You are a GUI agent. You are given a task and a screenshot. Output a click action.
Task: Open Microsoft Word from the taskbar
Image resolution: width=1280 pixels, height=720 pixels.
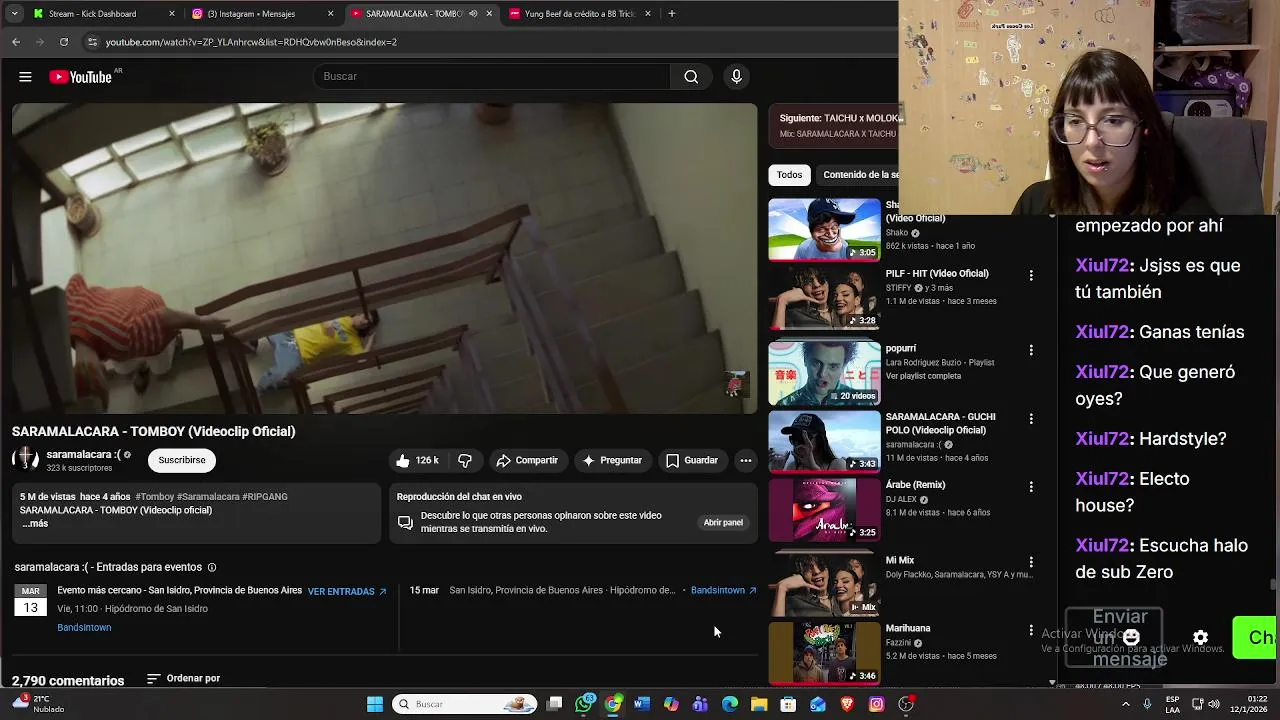642,704
